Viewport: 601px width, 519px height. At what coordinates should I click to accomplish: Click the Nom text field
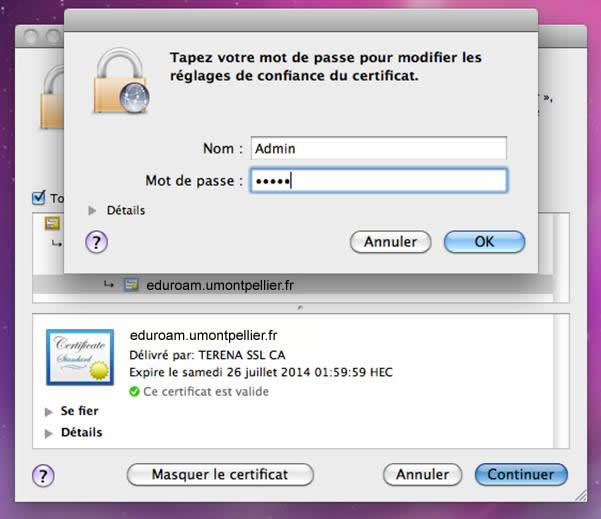[377, 148]
